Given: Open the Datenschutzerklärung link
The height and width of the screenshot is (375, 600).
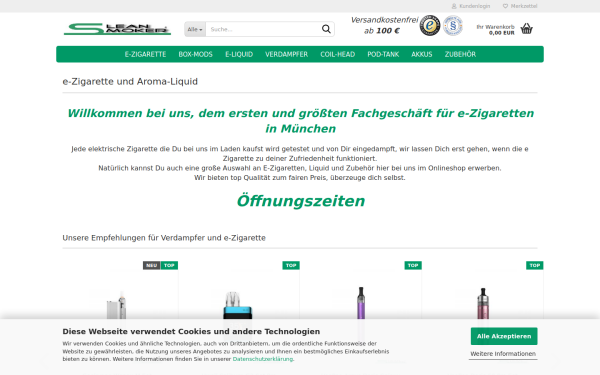Looking at the screenshot, I should point(262,359).
